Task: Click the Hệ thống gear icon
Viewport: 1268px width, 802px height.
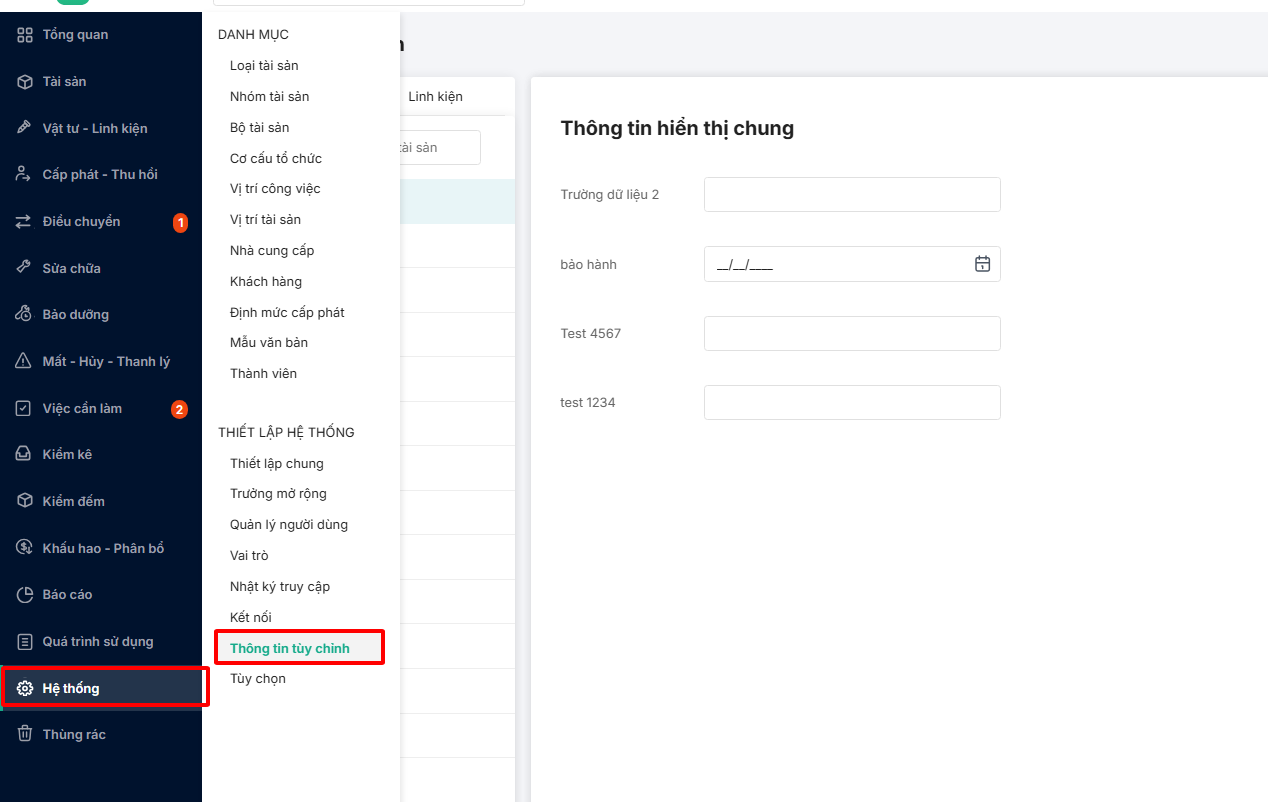Action: click(25, 688)
